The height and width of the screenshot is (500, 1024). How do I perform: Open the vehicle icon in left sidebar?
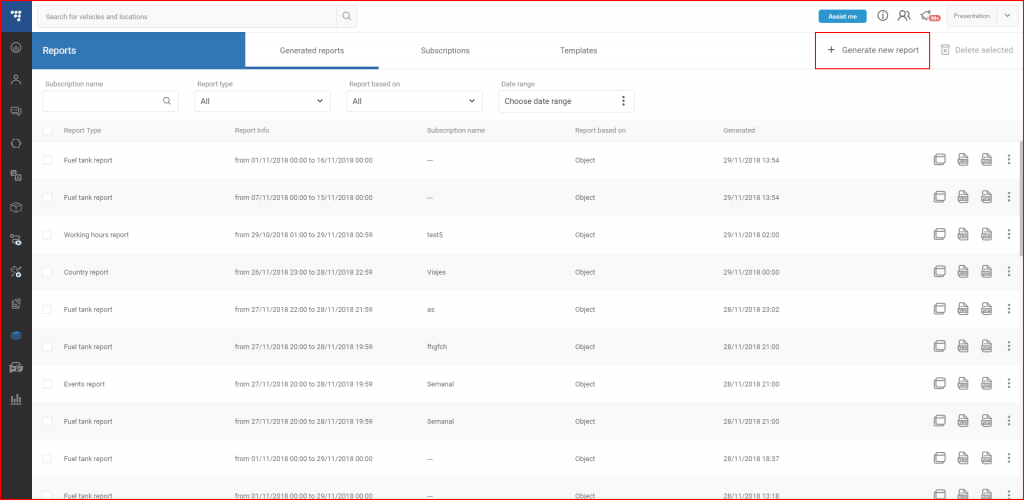tap(16, 367)
